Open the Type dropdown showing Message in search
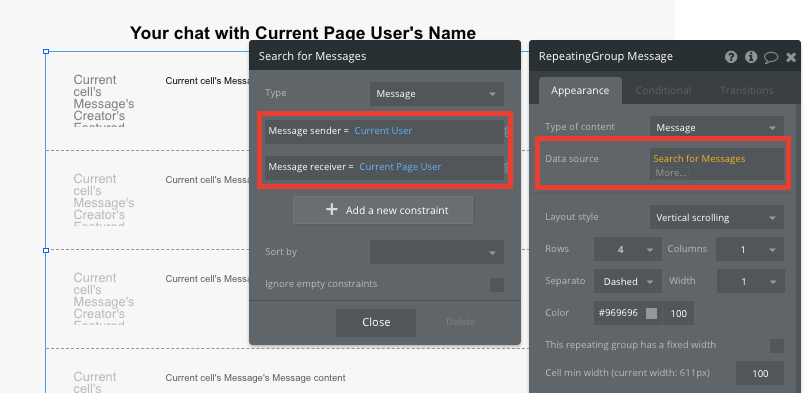Screen dimensions: 808x393 coord(436,94)
